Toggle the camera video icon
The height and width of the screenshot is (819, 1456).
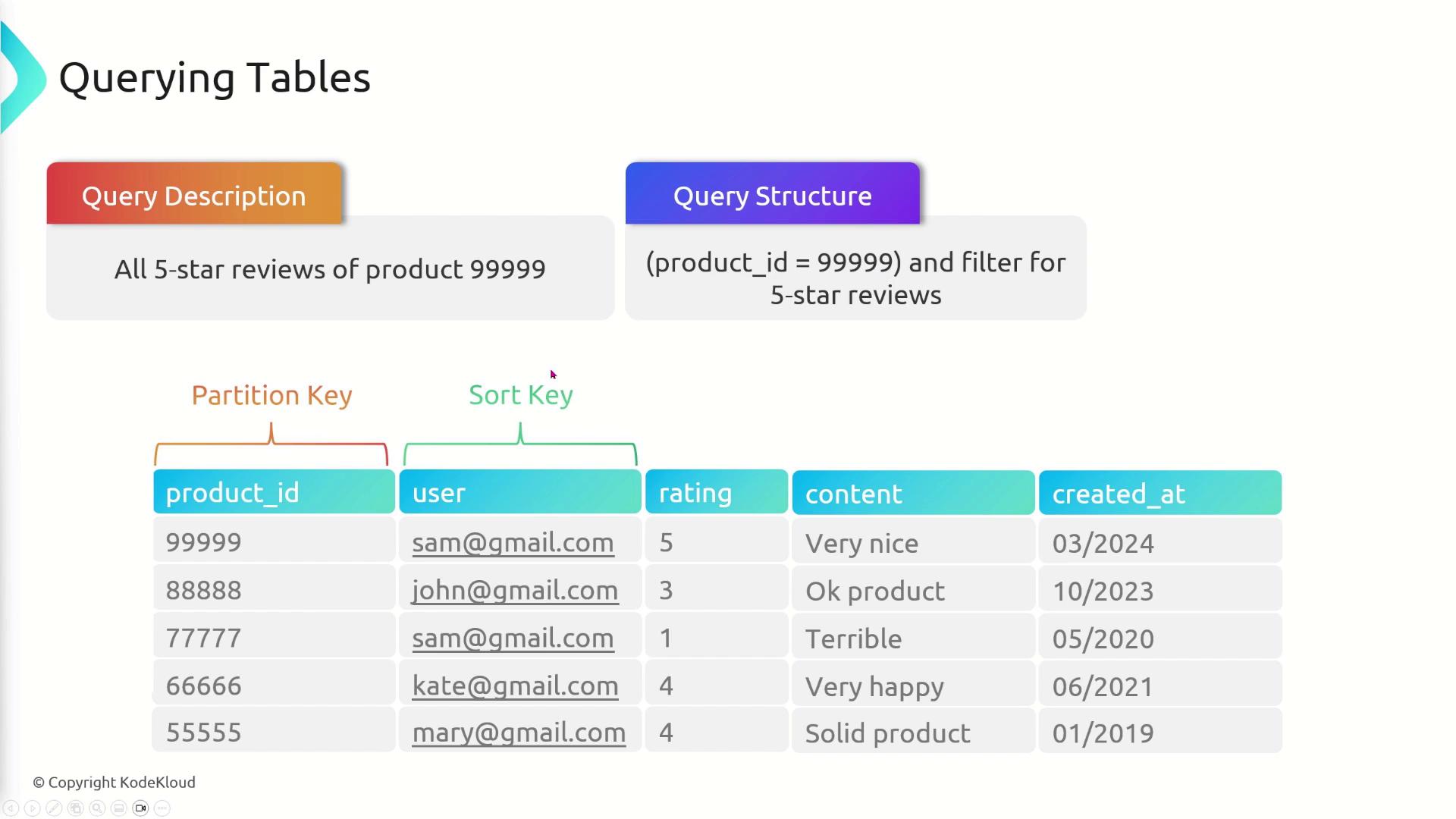(140, 808)
